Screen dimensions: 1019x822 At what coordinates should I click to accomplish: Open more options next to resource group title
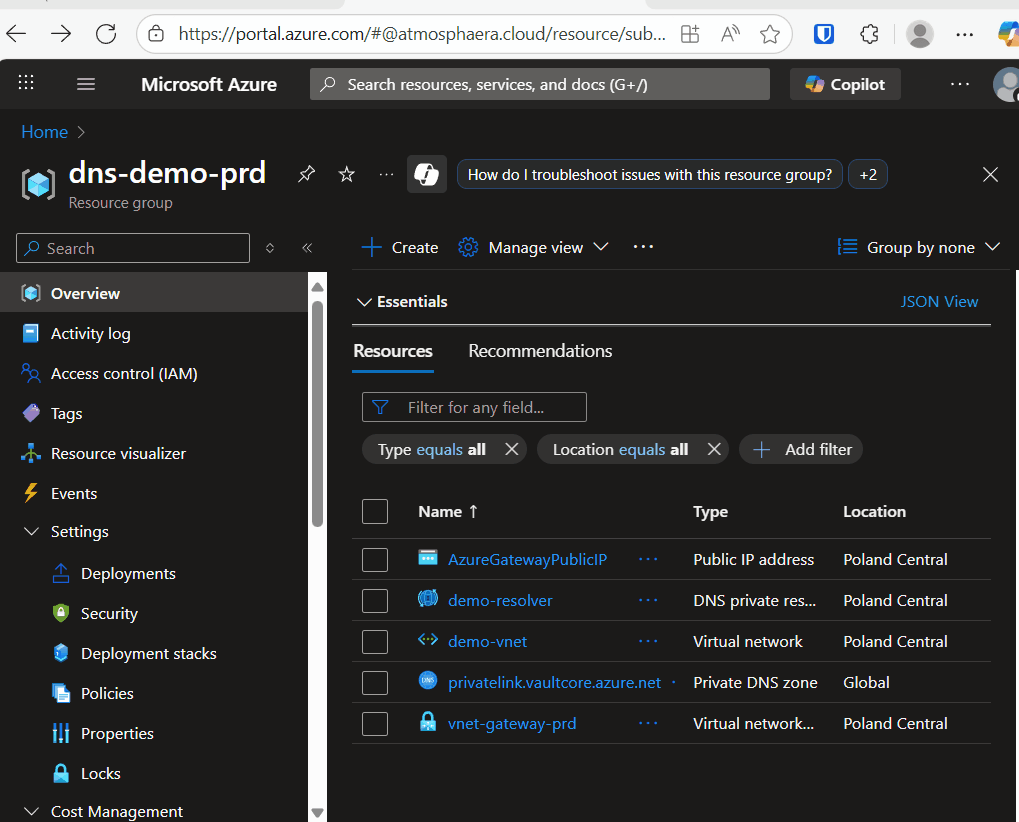click(386, 174)
